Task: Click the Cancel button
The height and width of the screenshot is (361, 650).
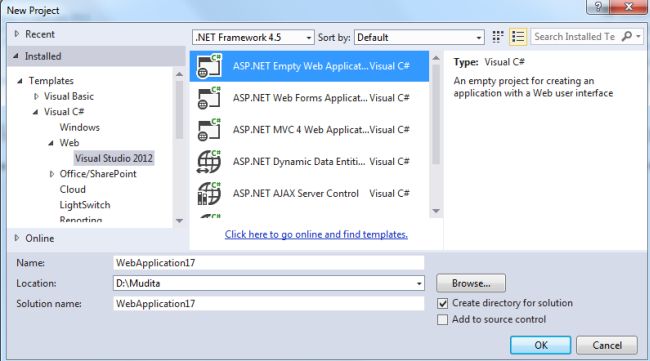Action: coord(607,345)
